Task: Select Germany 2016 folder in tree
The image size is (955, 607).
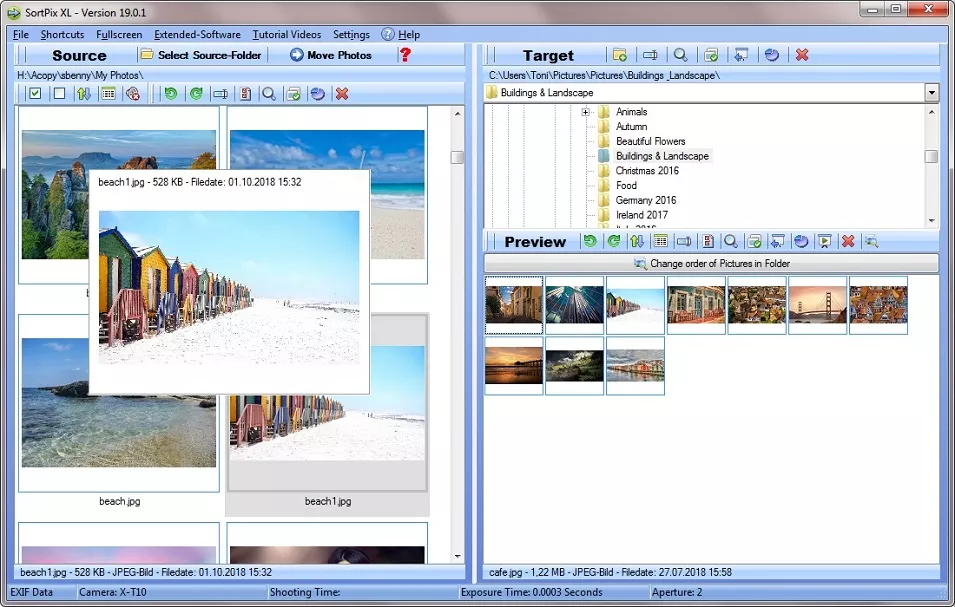Action: pos(646,200)
